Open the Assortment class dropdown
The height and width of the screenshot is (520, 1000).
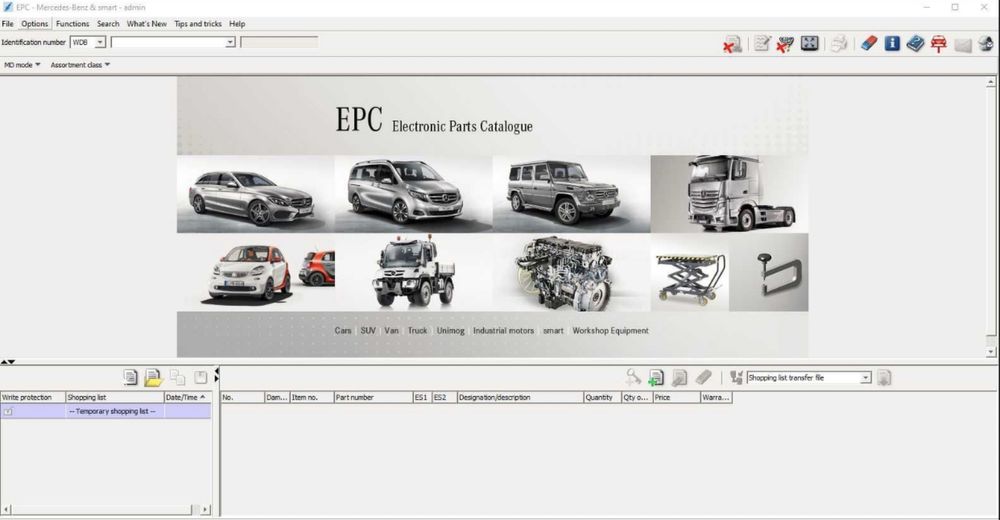pyautogui.click(x=80, y=64)
